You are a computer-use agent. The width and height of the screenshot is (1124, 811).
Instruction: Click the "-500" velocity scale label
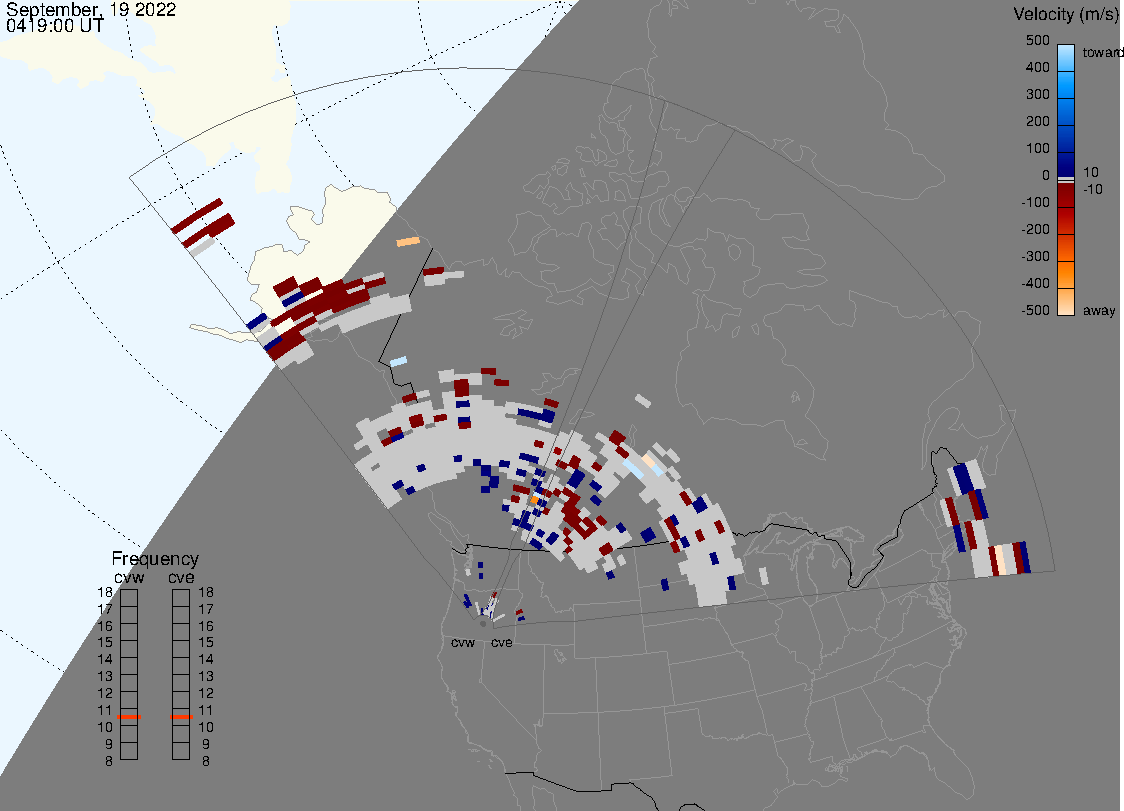coord(1035,310)
